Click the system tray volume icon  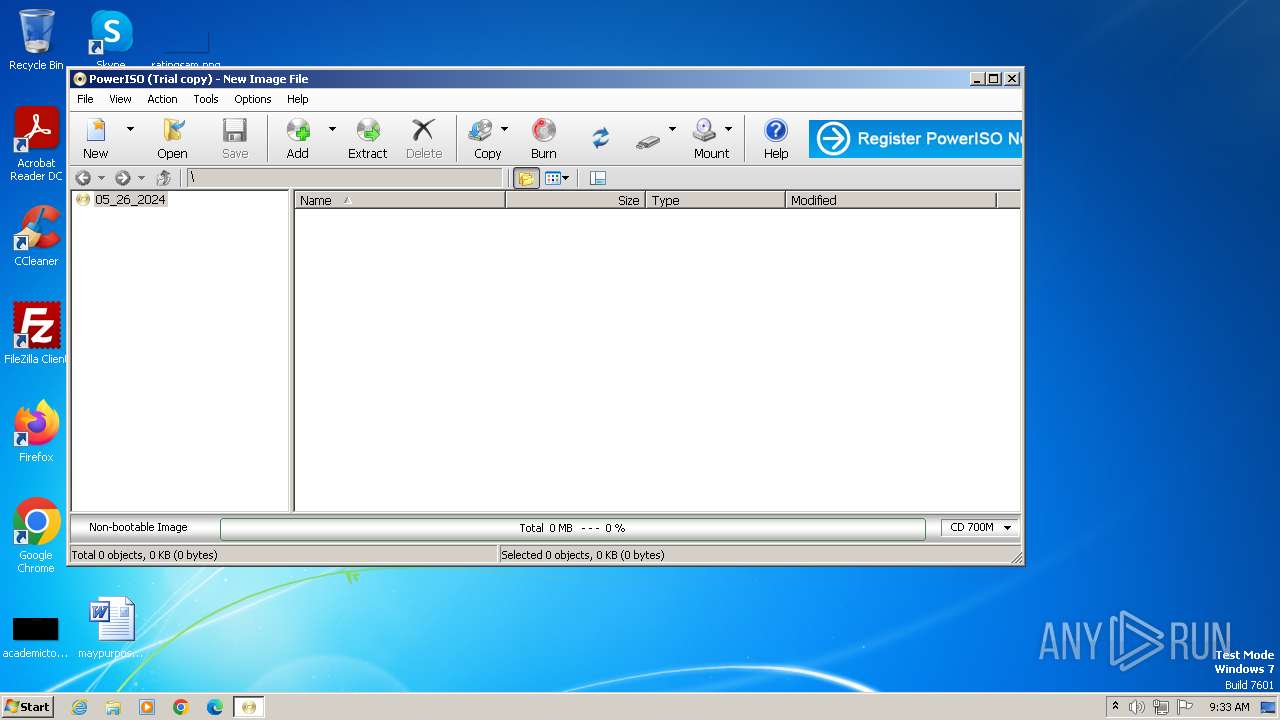(1137, 707)
